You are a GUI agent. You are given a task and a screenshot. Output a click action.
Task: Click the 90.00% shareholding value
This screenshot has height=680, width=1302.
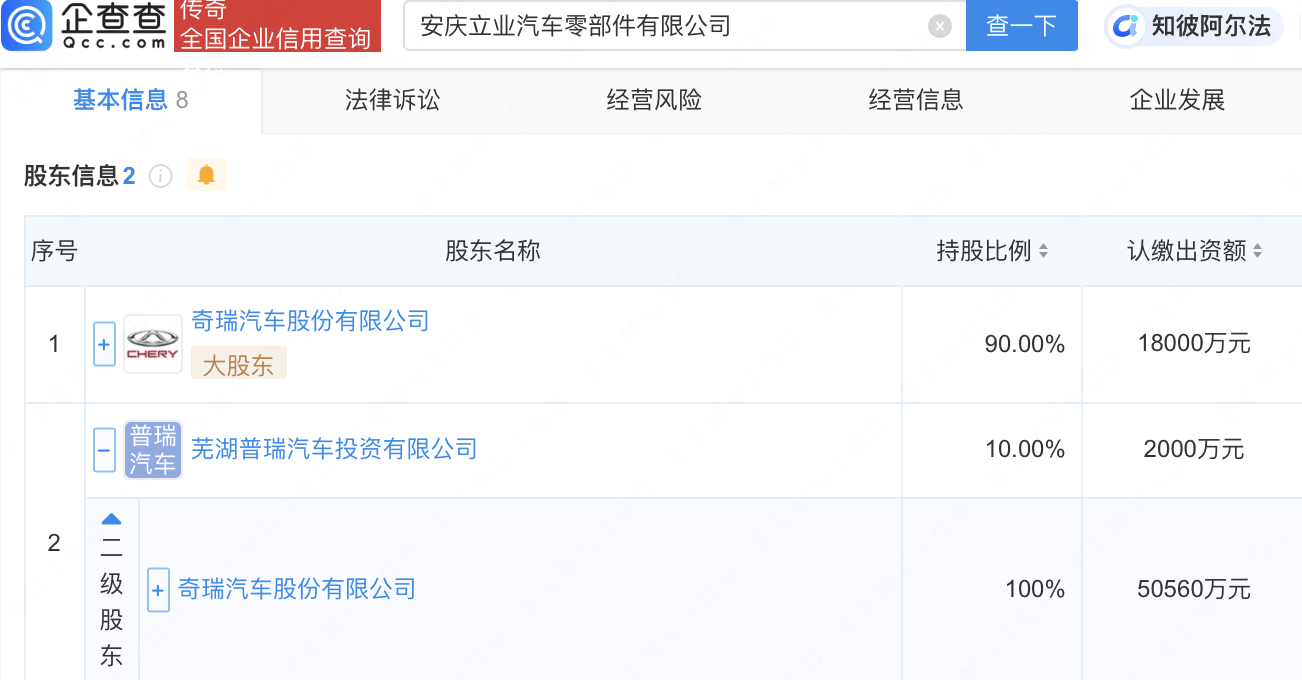coord(1025,344)
